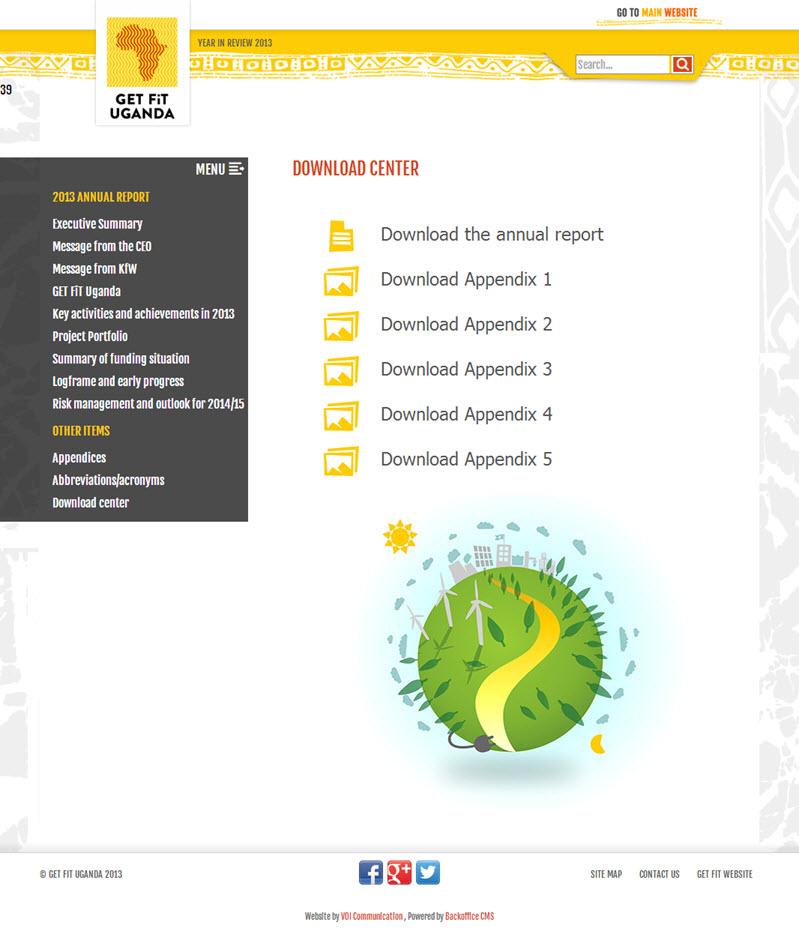Click the Other Items heading
799x937 pixels.
pyautogui.click(x=81, y=431)
